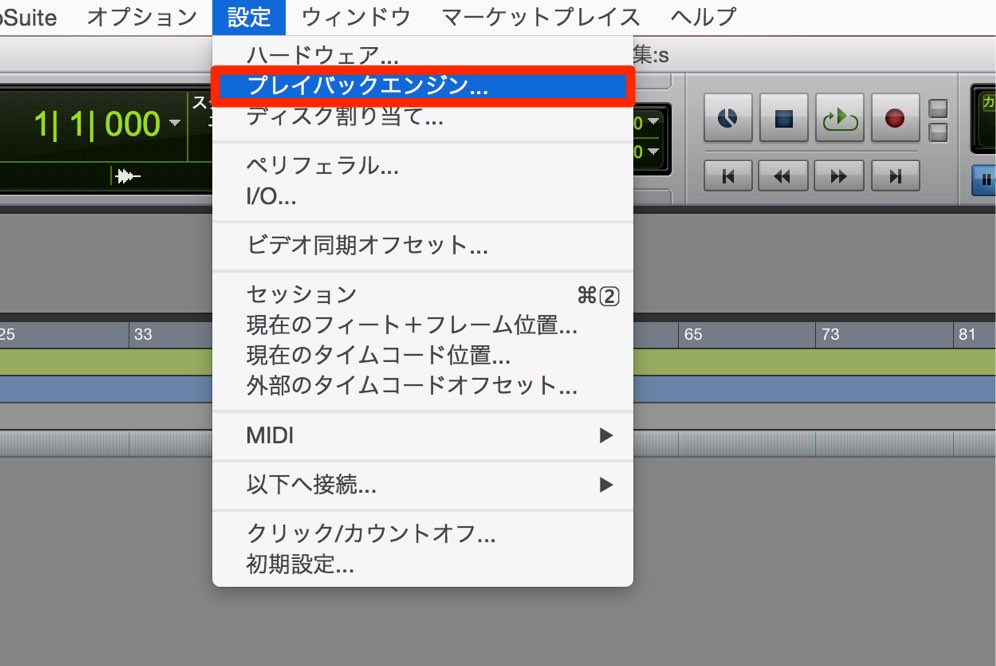Select ディスク割り当て... menu item

422,116
